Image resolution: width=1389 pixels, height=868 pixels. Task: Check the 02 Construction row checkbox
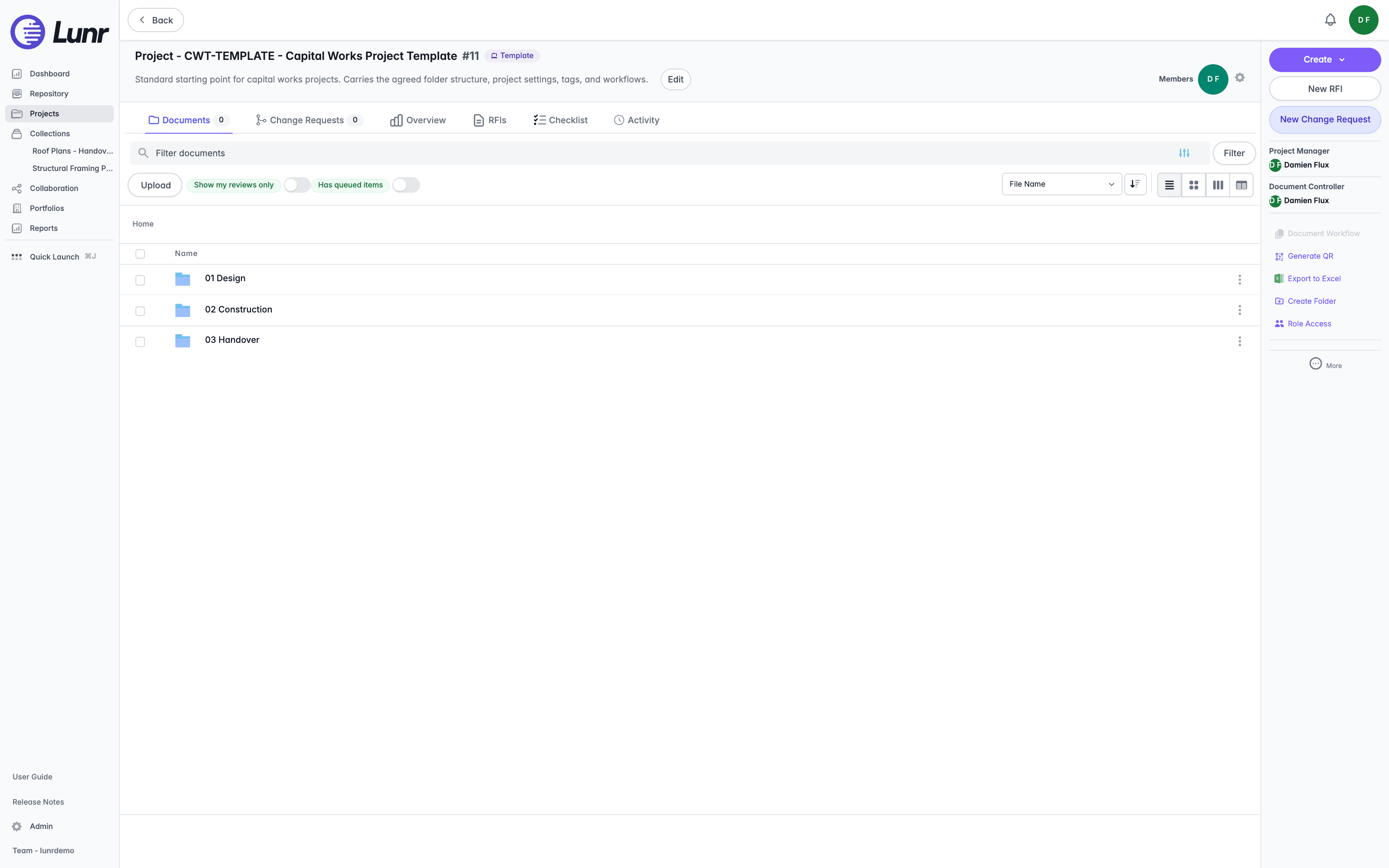point(140,311)
